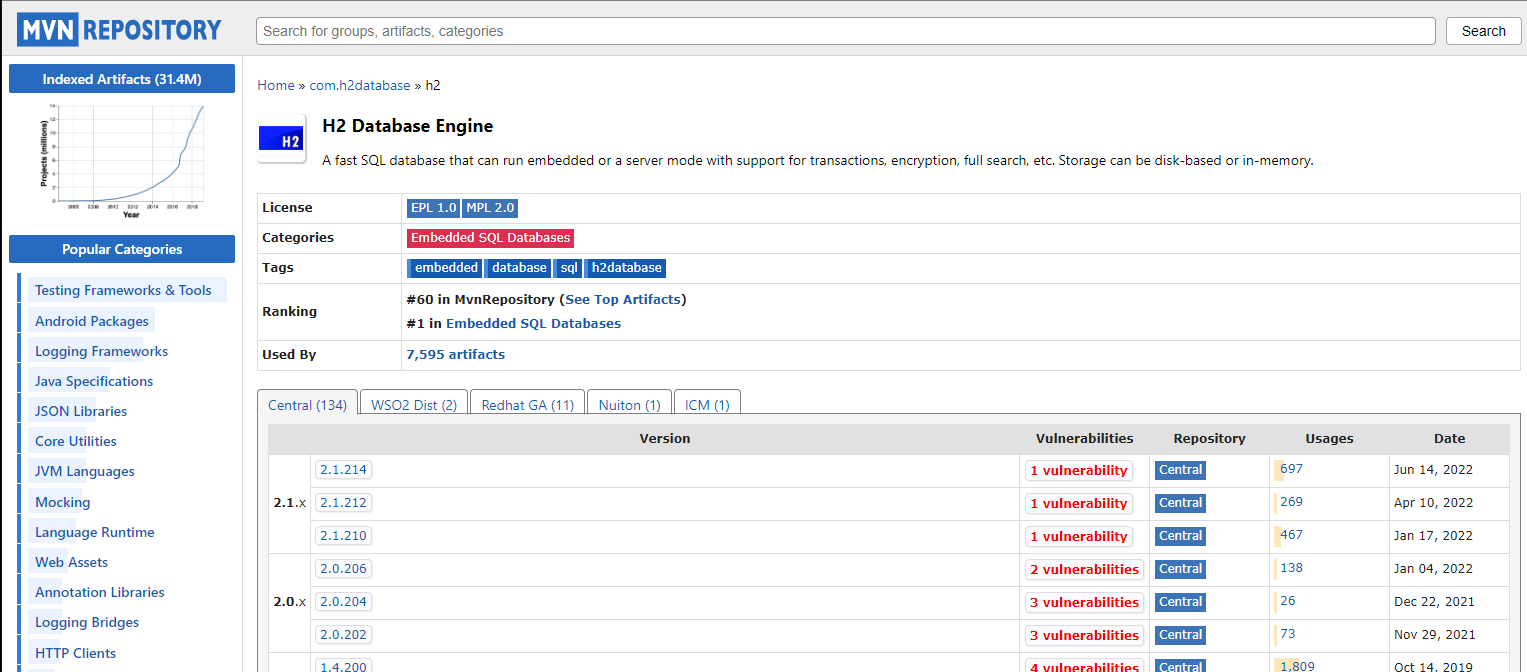Switch to Nuiton (1) tab
Viewport: 1527px width, 672px height.
(629, 405)
